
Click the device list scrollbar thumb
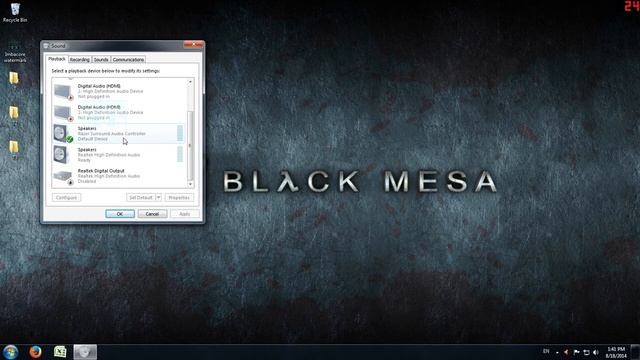190,145
